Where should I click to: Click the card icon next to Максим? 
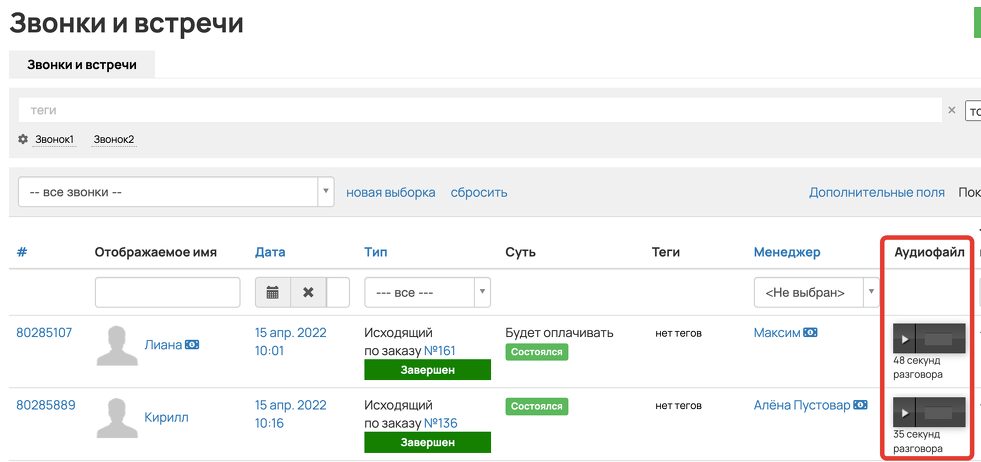coord(810,333)
